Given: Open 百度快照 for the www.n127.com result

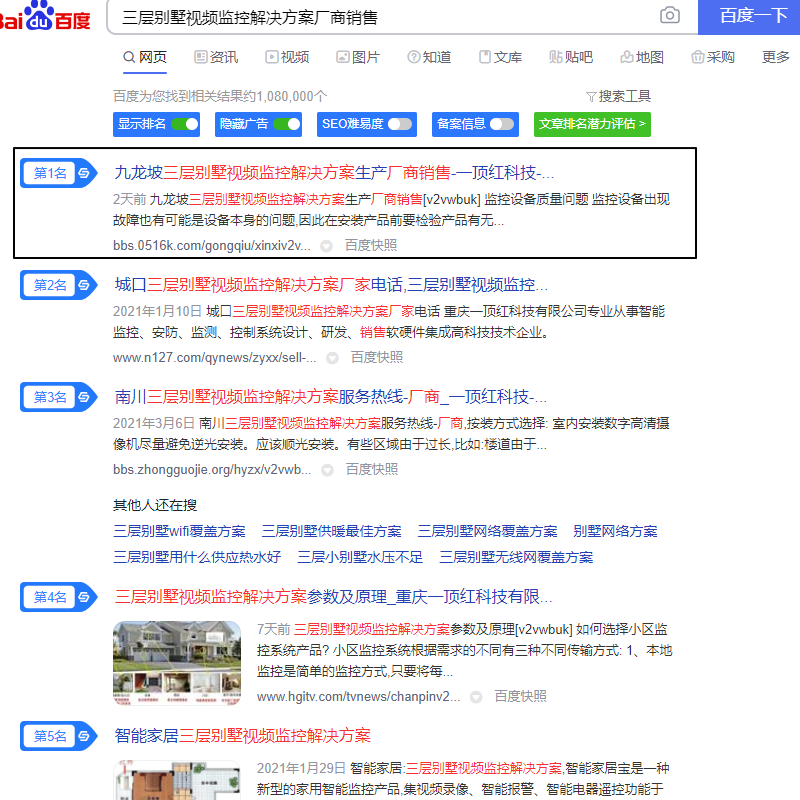Looking at the screenshot, I should click(x=377, y=358).
